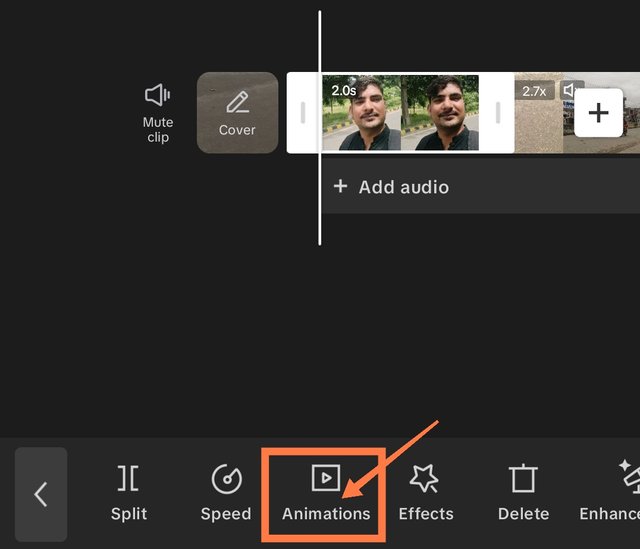640x549 pixels.
Task: Select the 2.7x speed clip
Action: tap(577, 113)
